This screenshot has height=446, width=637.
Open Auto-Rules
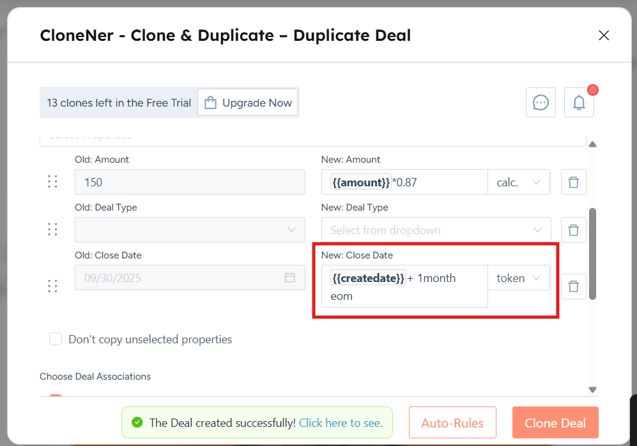[x=452, y=423]
